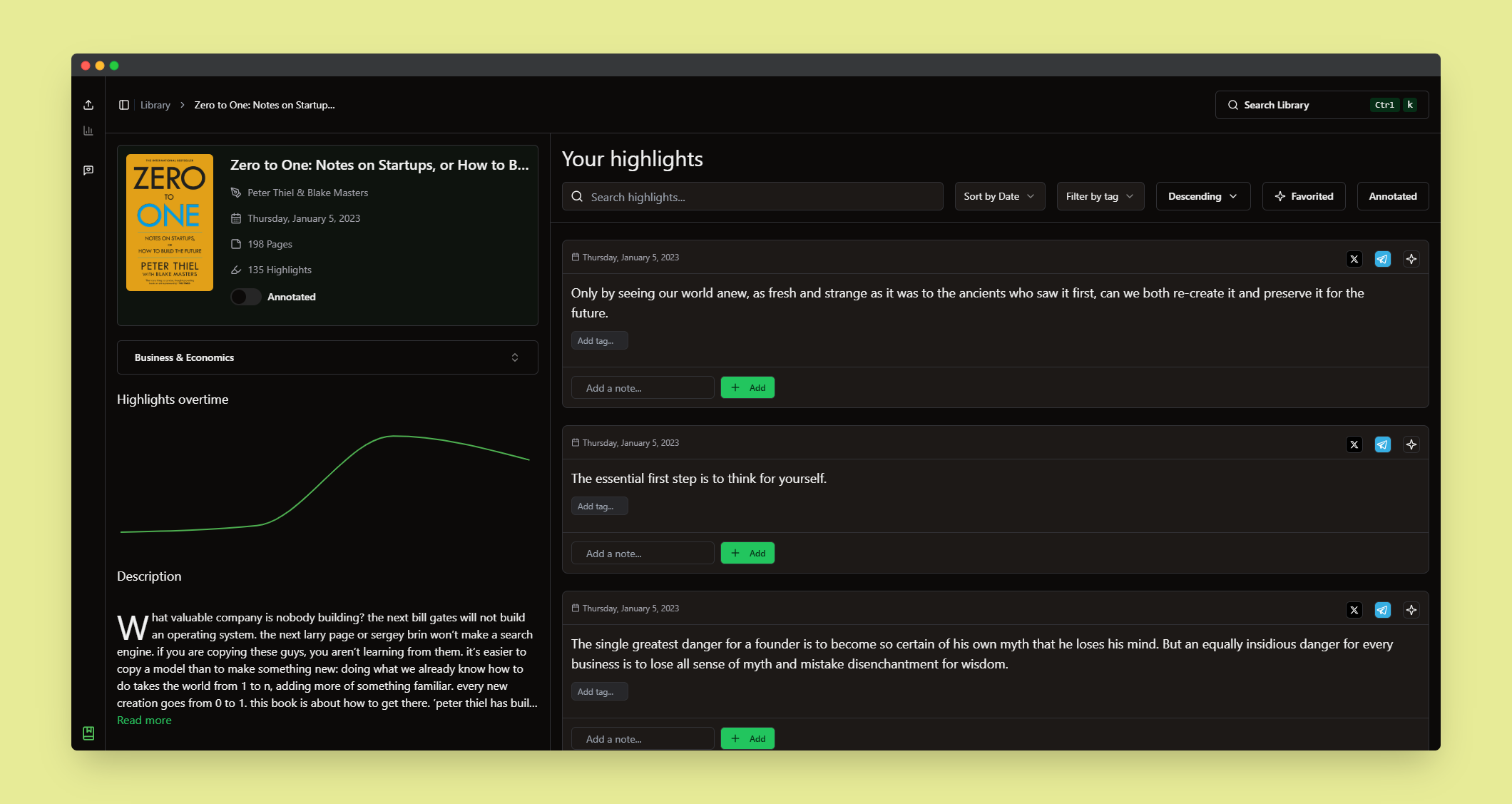Click the magnifier icon in Search highlights
Image resolution: width=1512 pixels, height=804 pixels.
click(578, 196)
